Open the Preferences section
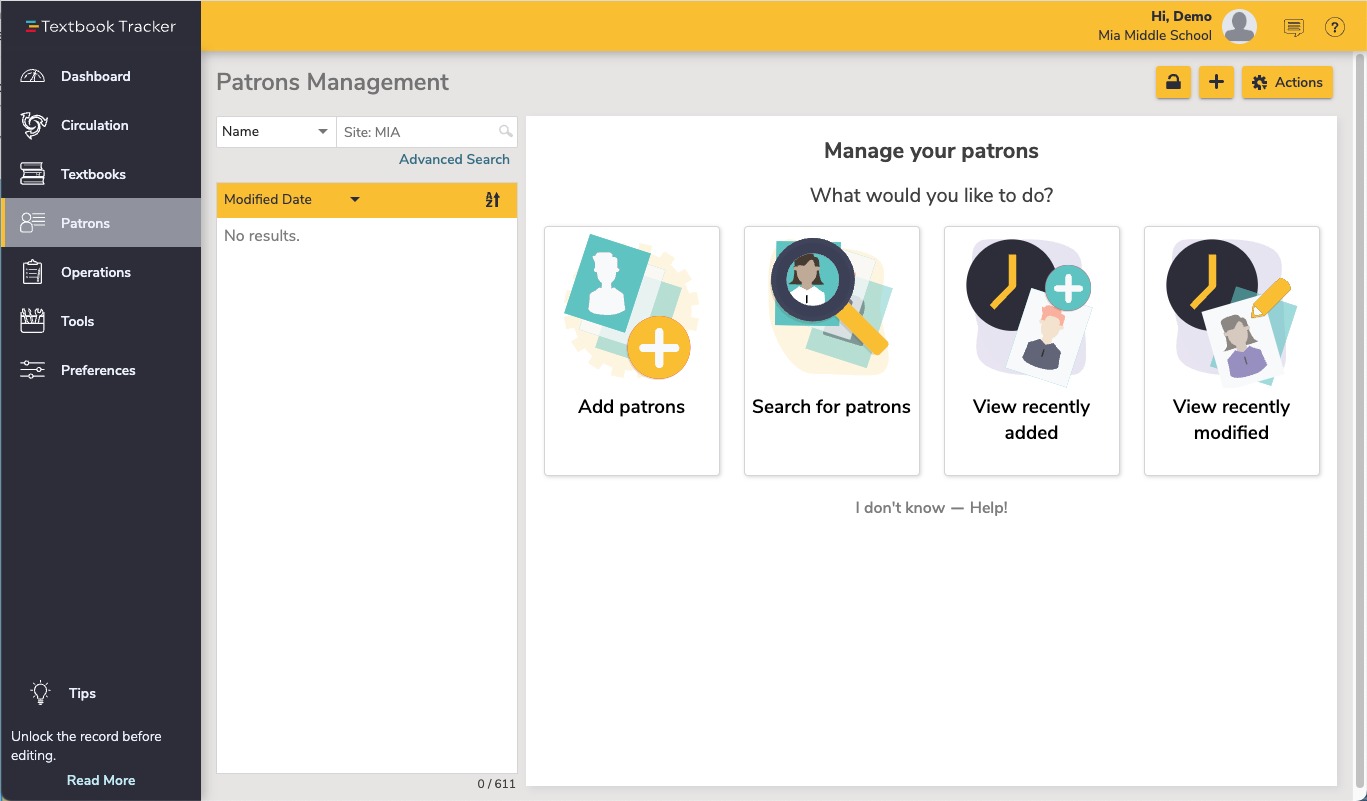This screenshot has height=801, width=1367. (97, 371)
